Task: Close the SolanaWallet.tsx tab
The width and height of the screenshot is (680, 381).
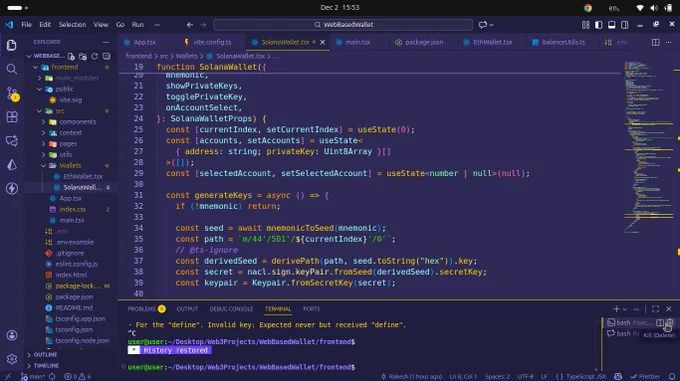Action: click(322, 42)
